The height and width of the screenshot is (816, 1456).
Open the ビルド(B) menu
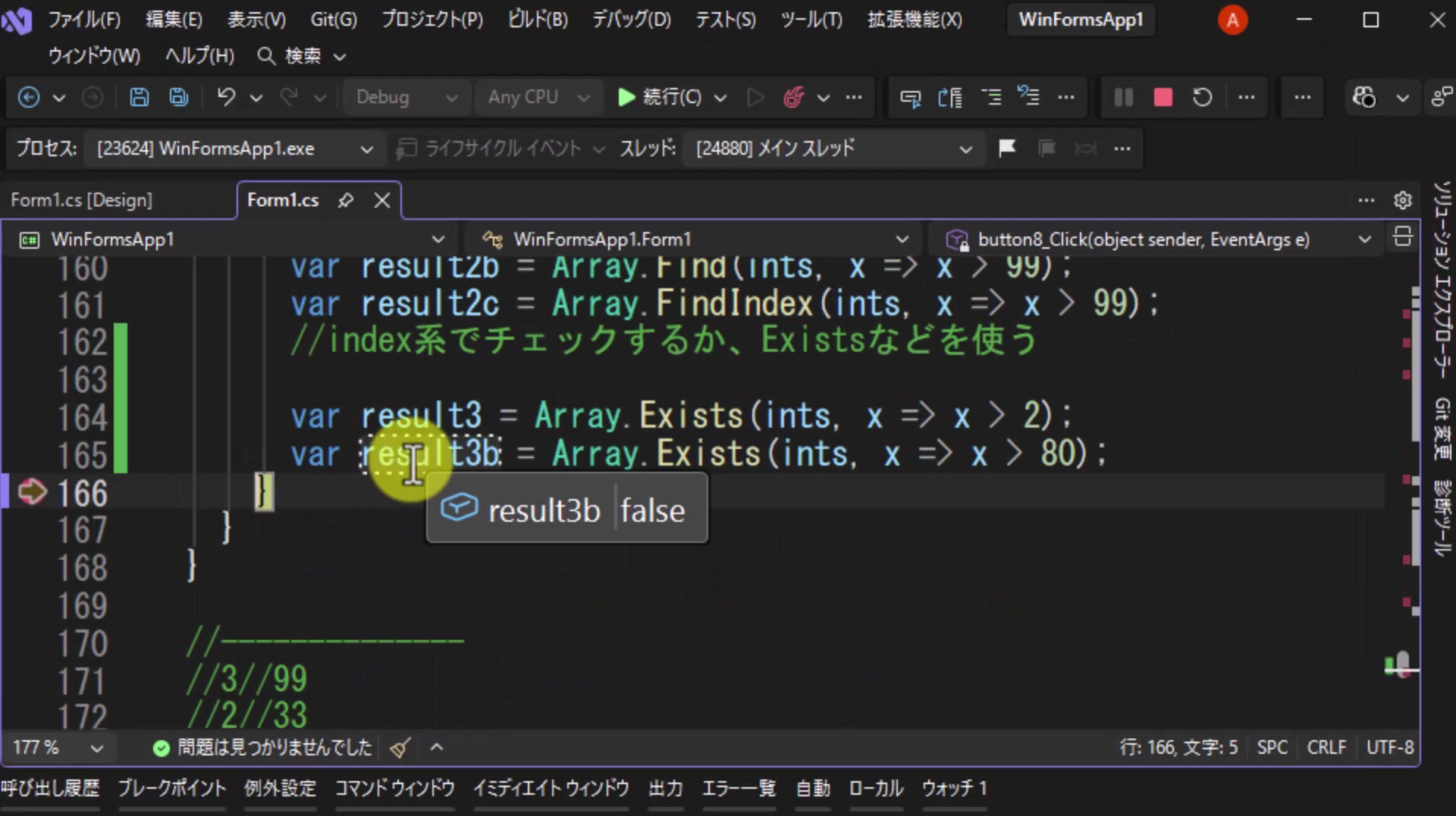click(538, 20)
